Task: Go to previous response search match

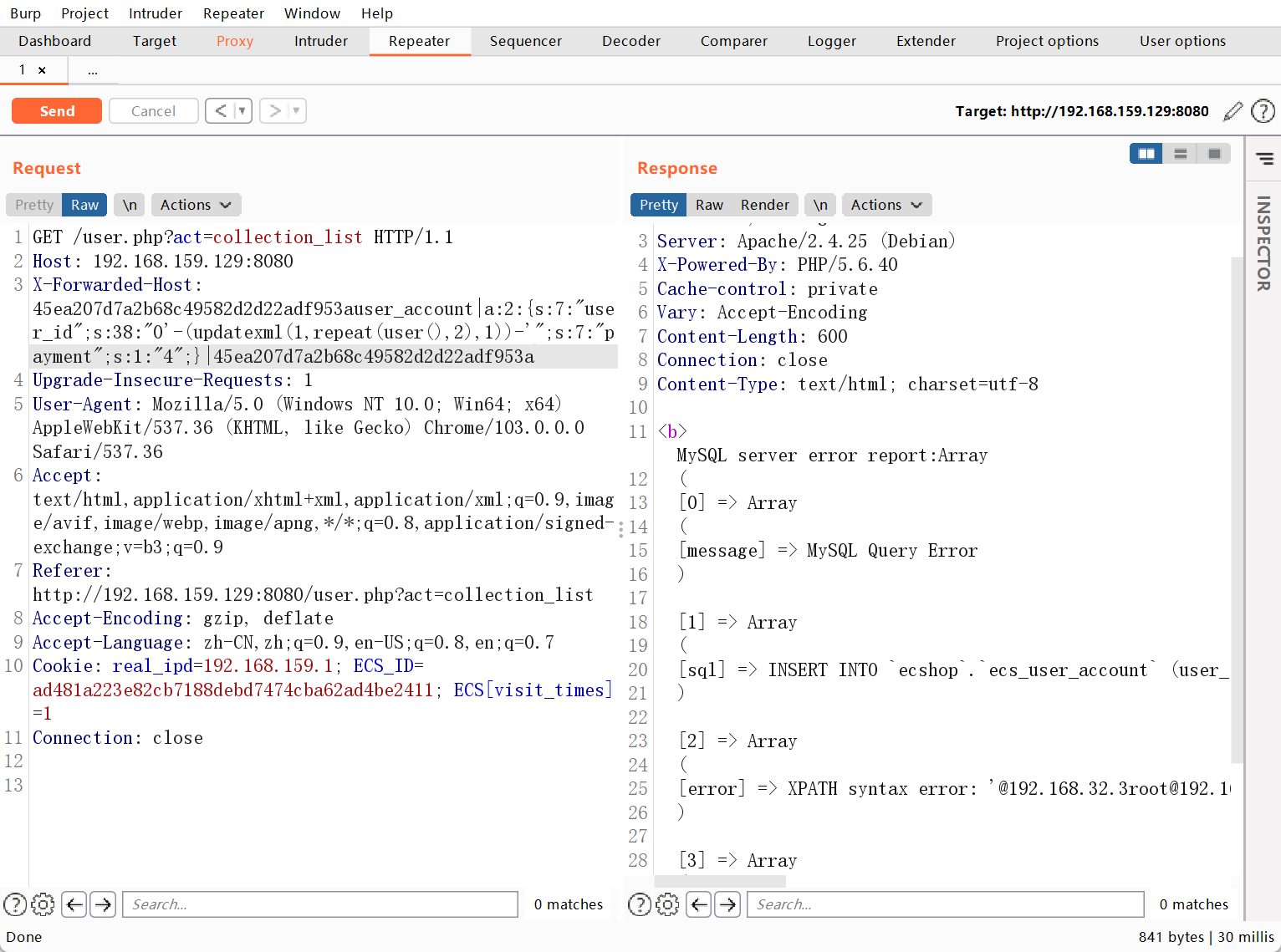Action: pos(699,904)
